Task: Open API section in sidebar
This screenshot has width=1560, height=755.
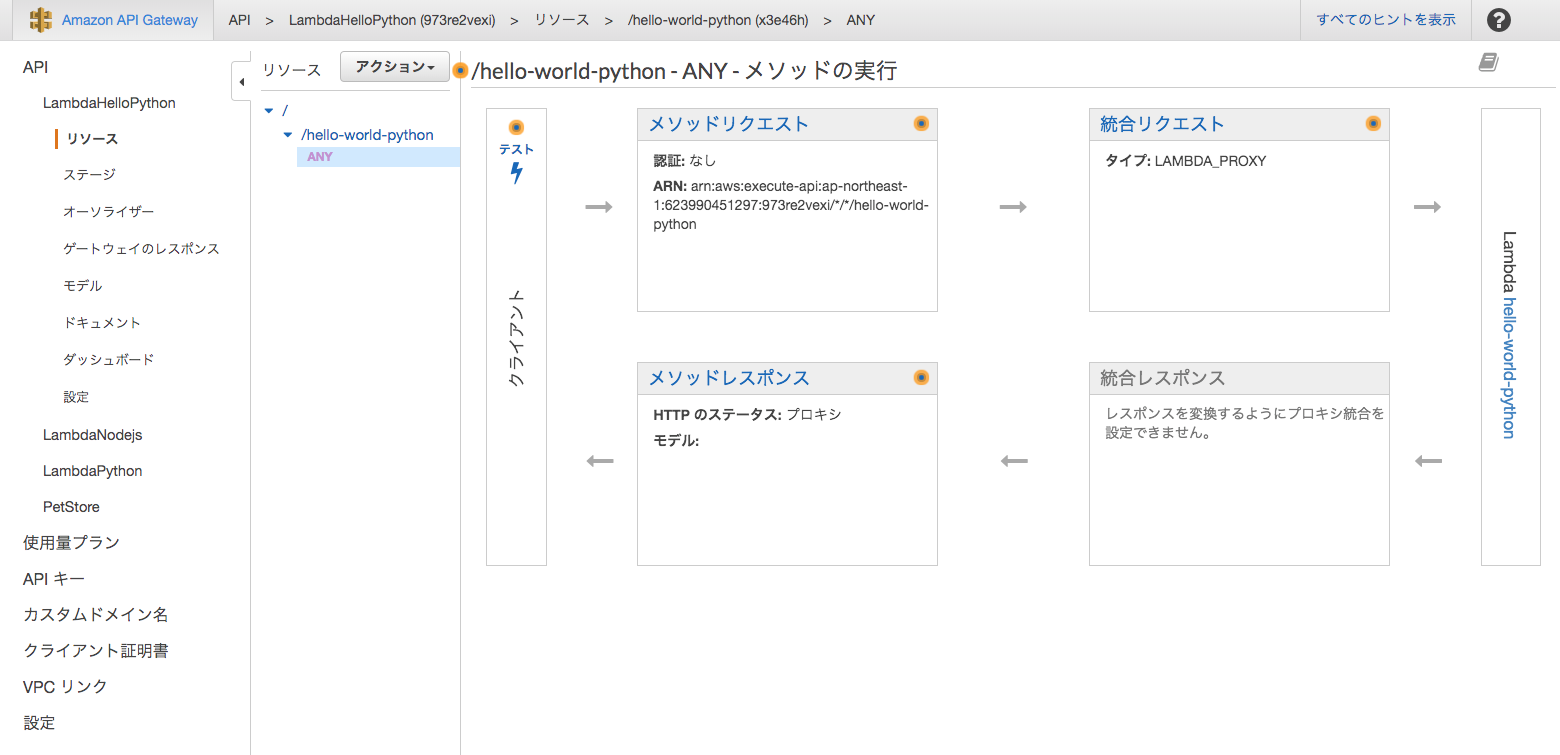Action: 35,67
